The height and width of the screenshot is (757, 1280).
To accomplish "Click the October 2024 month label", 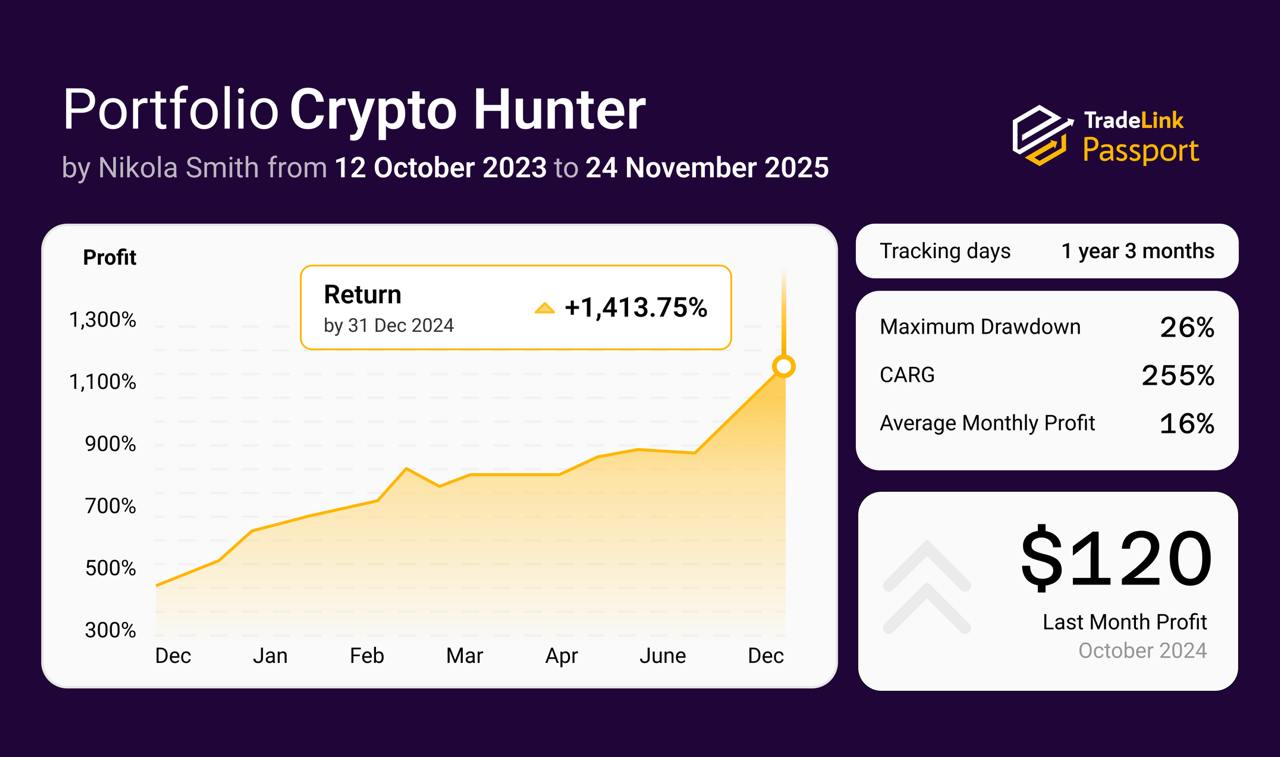I will coord(1142,651).
